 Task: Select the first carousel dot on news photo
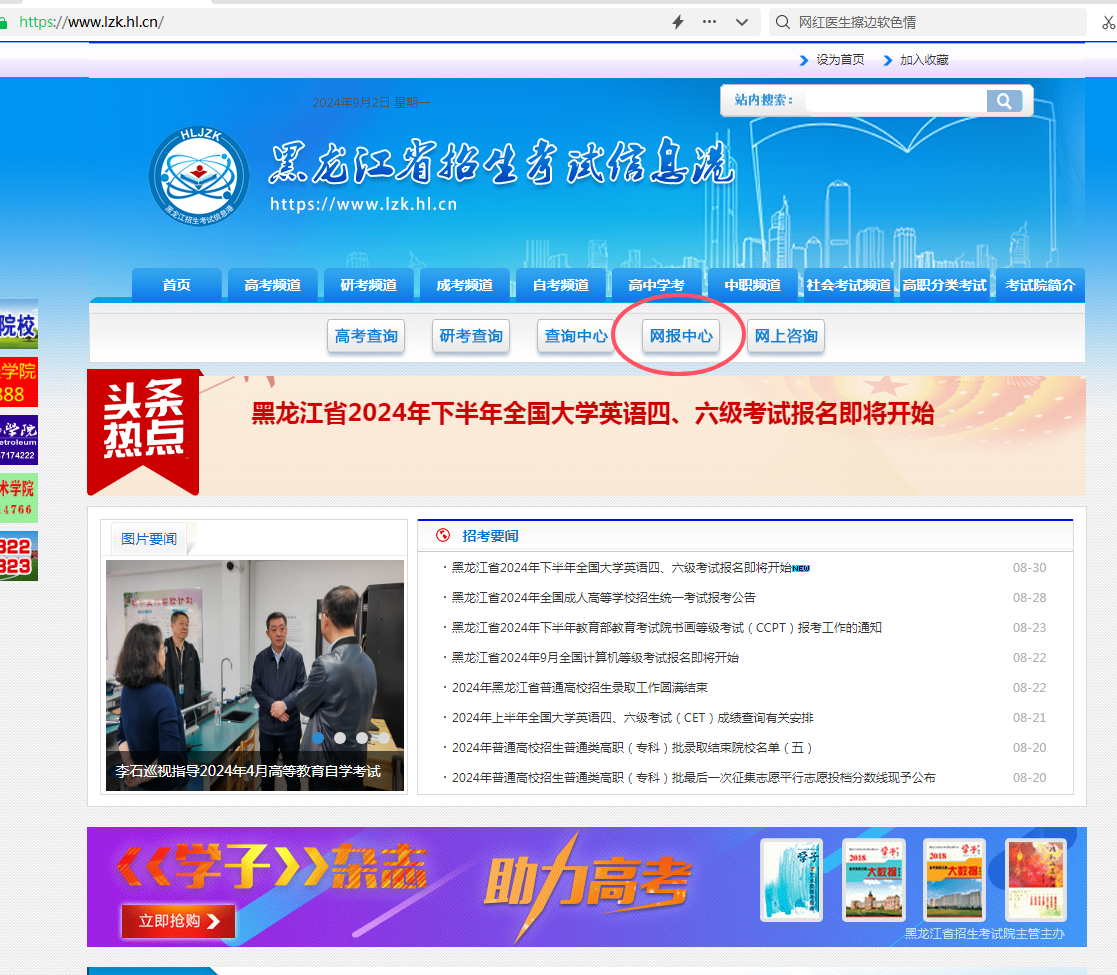[x=319, y=738]
